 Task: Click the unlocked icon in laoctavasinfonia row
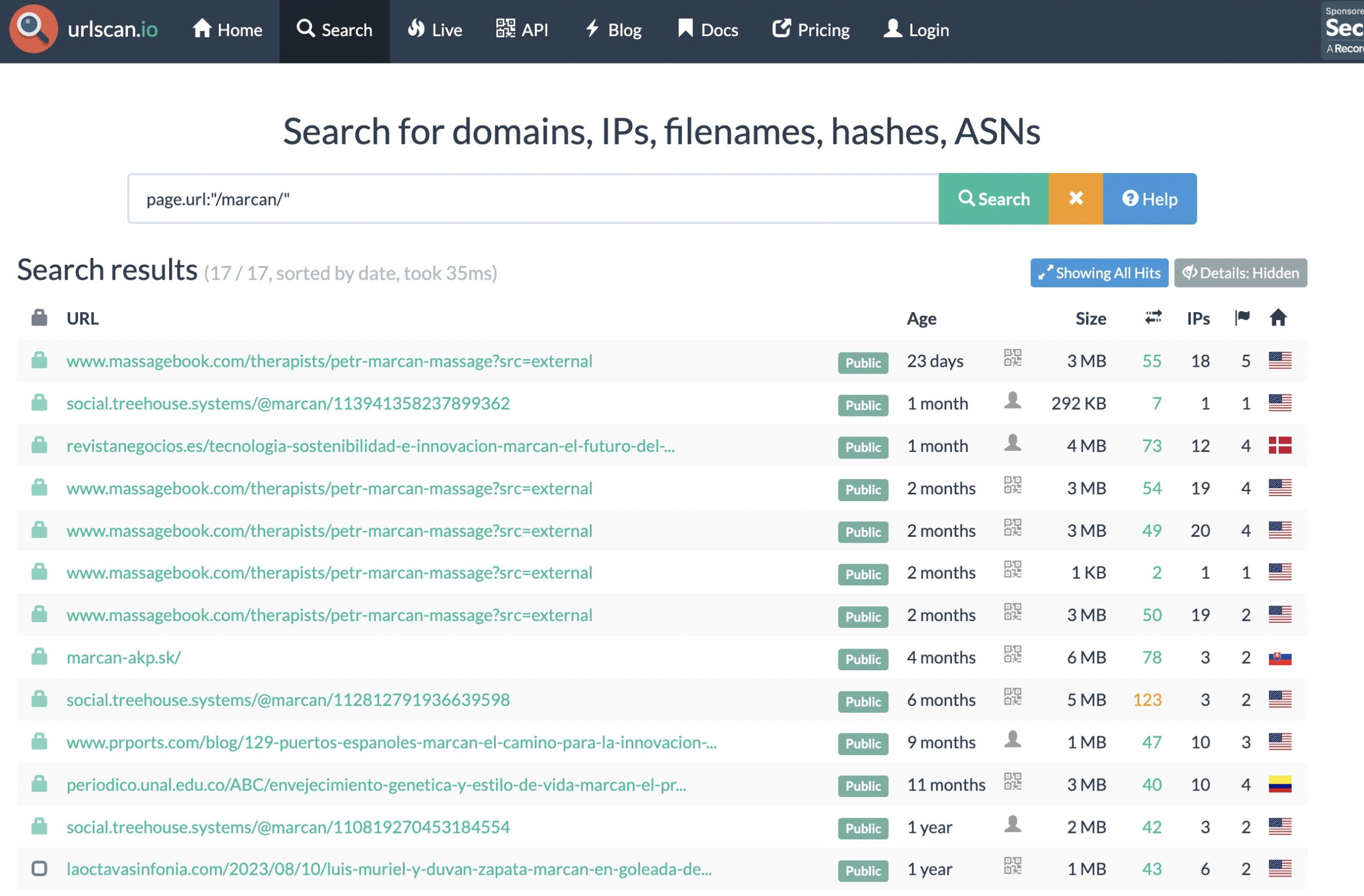pyautogui.click(x=39, y=869)
